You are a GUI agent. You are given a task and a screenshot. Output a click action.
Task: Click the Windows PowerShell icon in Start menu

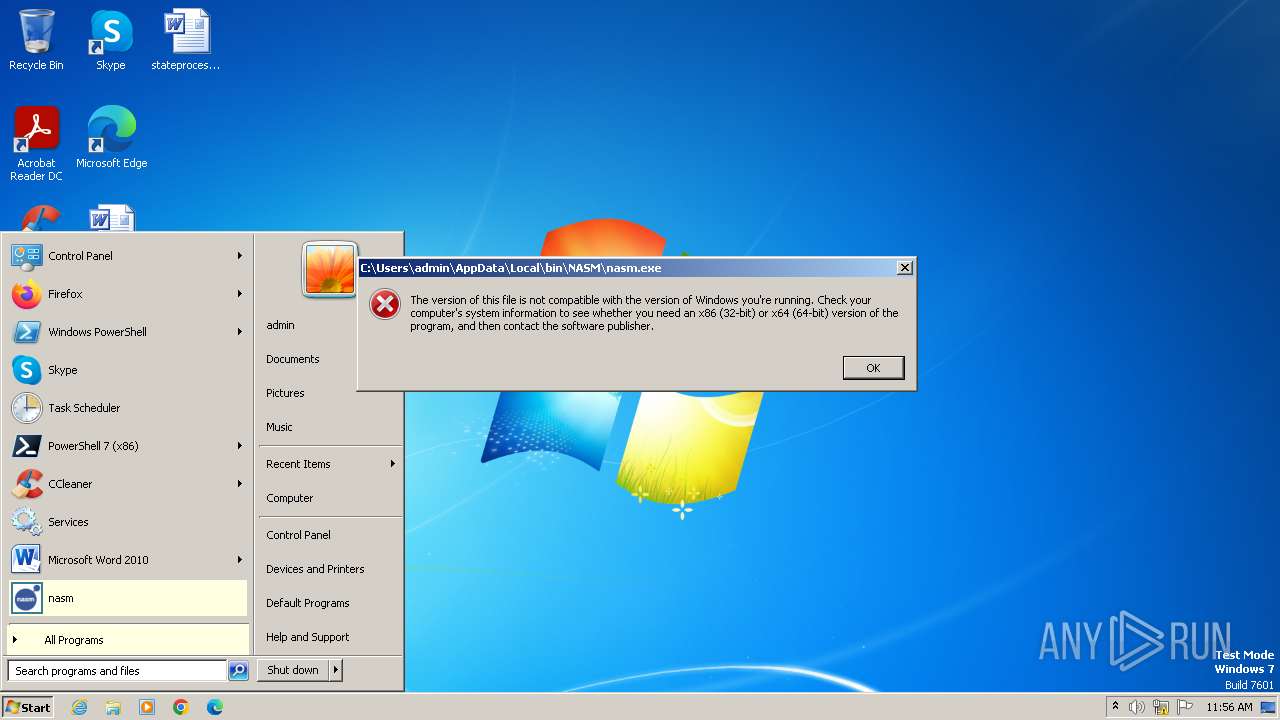pos(26,332)
